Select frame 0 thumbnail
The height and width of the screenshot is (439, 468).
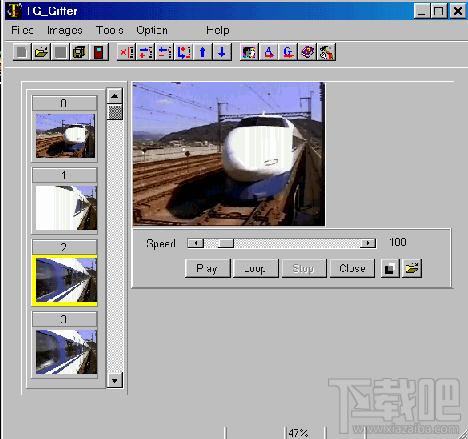(65, 136)
